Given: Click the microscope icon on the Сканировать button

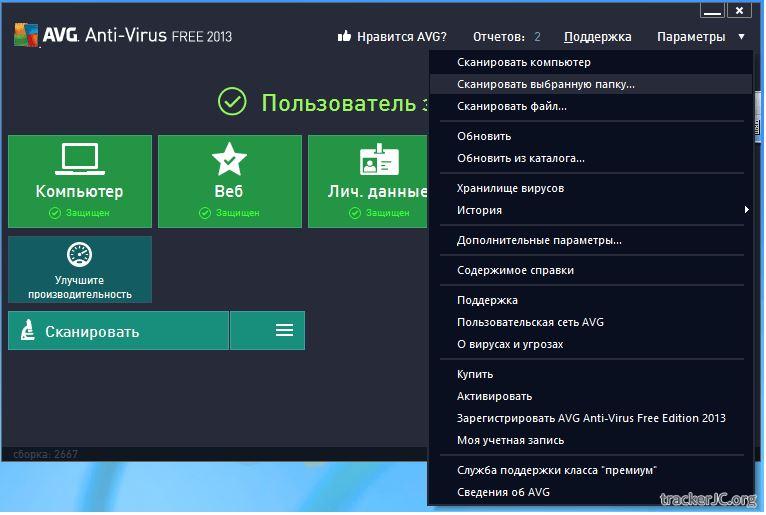Looking at the screenshot, I should pos(27,331).
